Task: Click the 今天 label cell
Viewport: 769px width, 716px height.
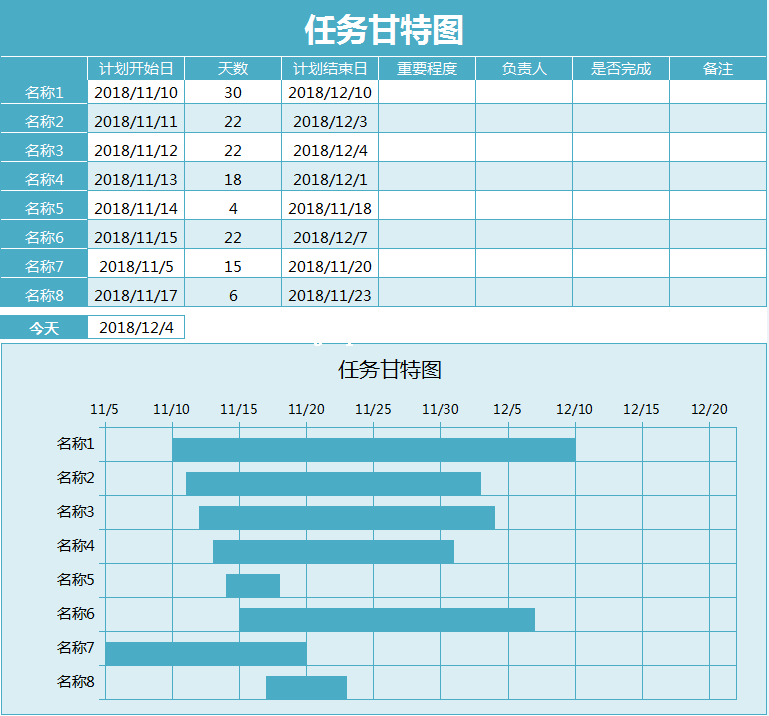Action: click(44, 328)
